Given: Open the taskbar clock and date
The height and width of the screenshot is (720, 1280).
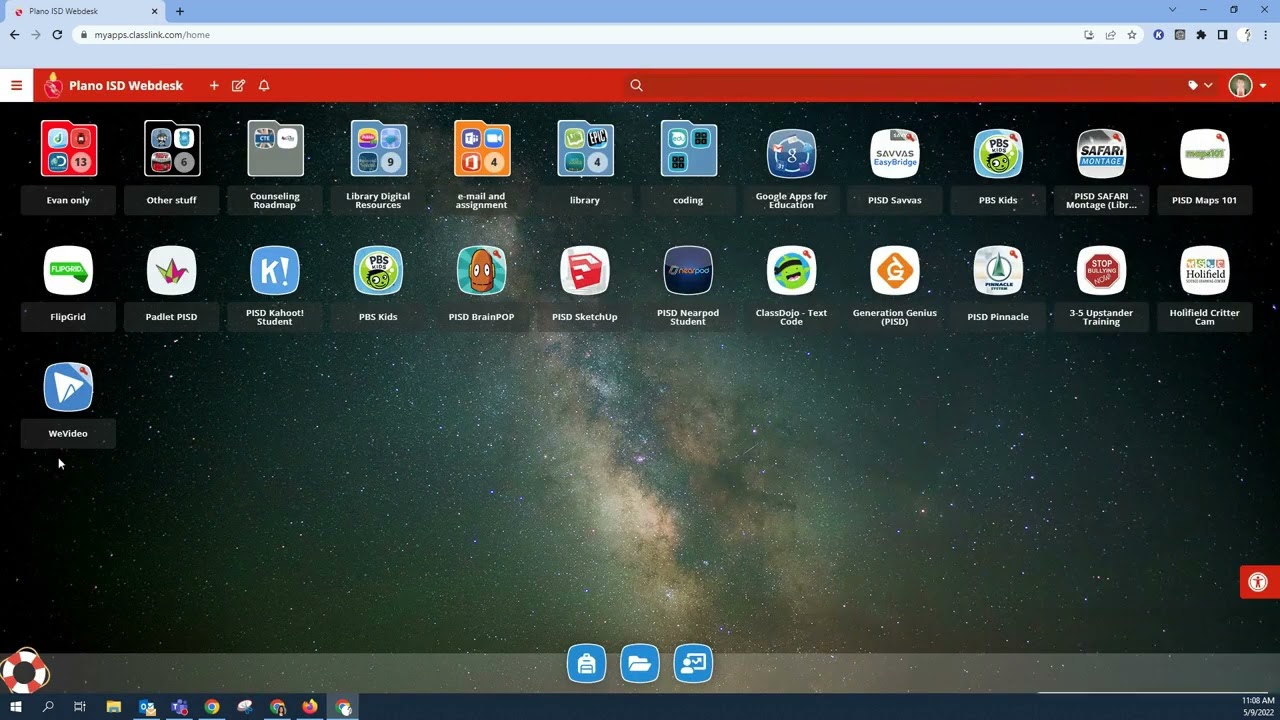Looking at the screenshot, I should pyautogui.click(x=1257, y=707).
